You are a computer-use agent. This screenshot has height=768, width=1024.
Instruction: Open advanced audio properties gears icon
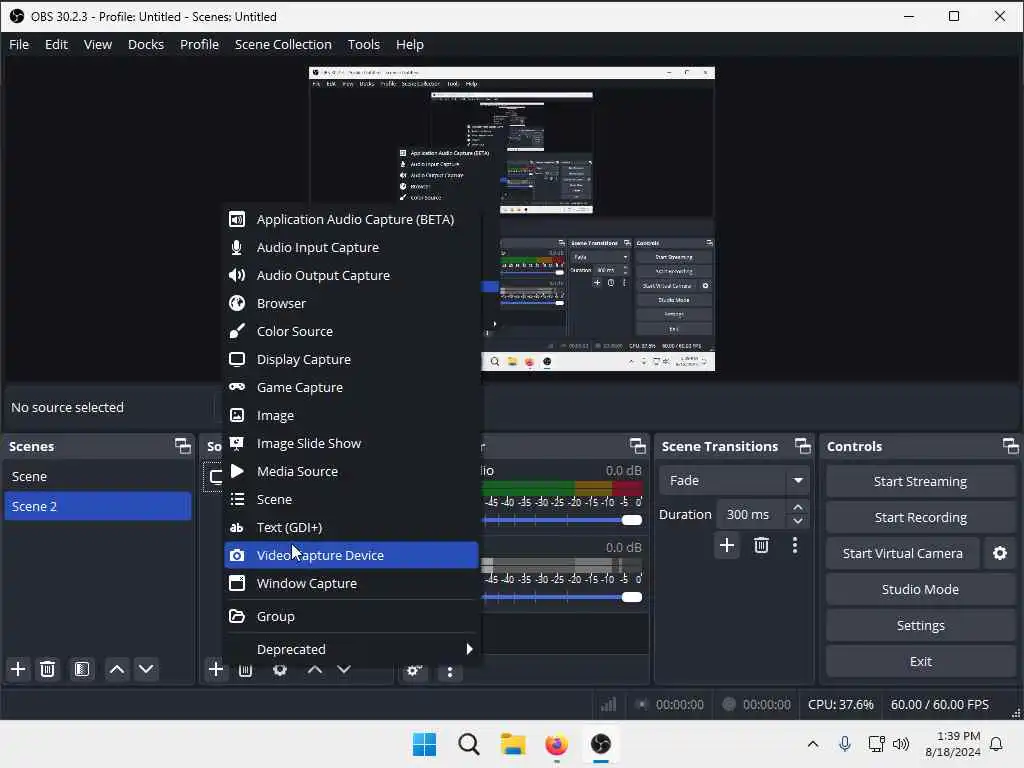point(414,671)
